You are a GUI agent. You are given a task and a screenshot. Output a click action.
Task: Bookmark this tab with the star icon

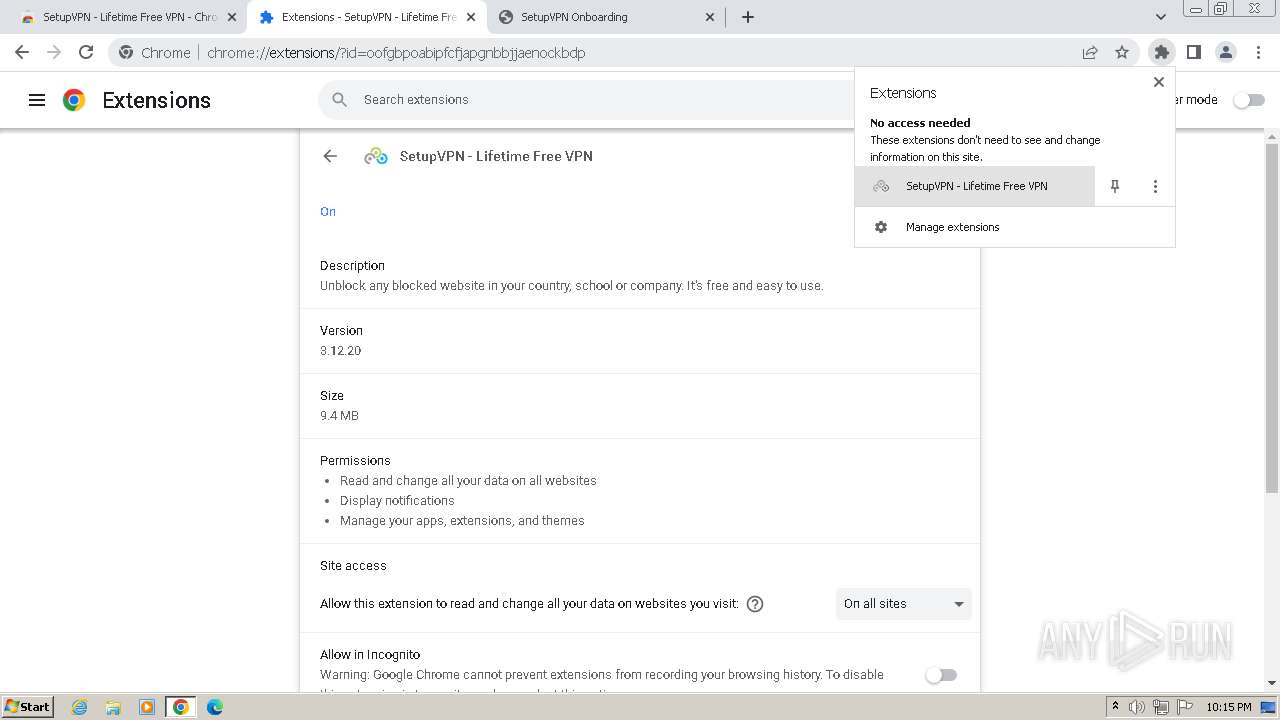tap(1122, 52)
